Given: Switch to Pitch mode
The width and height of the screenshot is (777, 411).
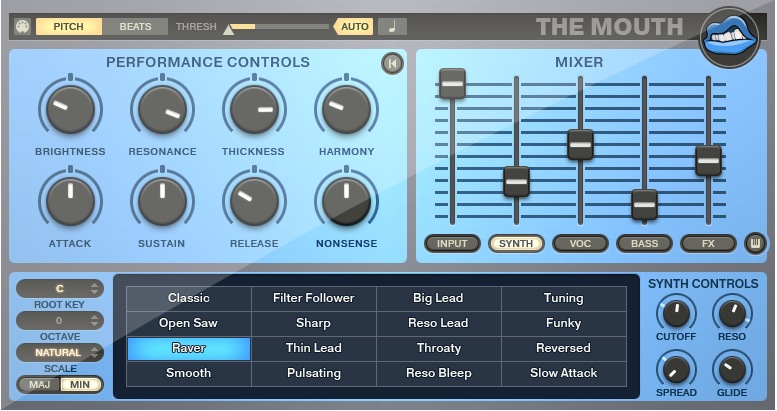Looking at the screenshot, I should click(x=69, y=26).
